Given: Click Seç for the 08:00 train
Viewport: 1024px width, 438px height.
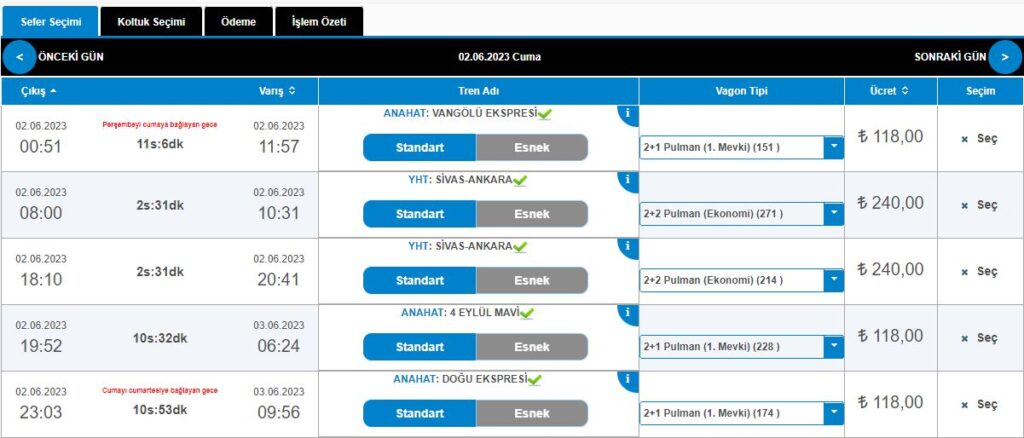Looking at the screenshot, I should click(980, 205).
